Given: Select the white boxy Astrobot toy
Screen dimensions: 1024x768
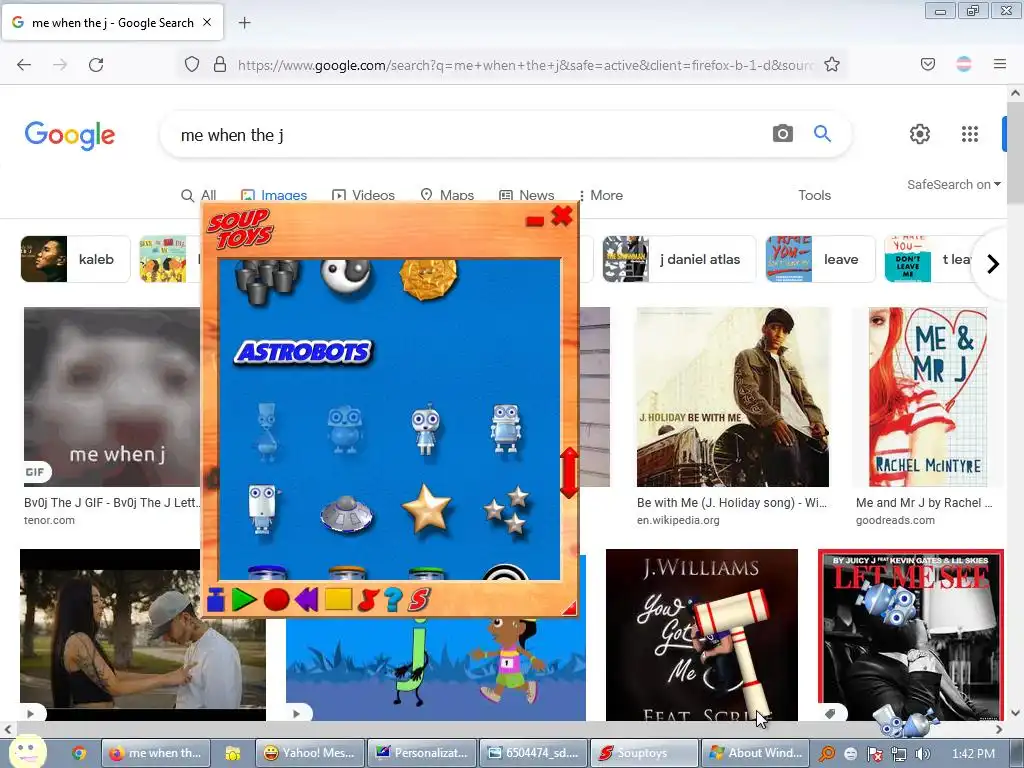Looking at the screenshot, I should [x=263, y=509].
